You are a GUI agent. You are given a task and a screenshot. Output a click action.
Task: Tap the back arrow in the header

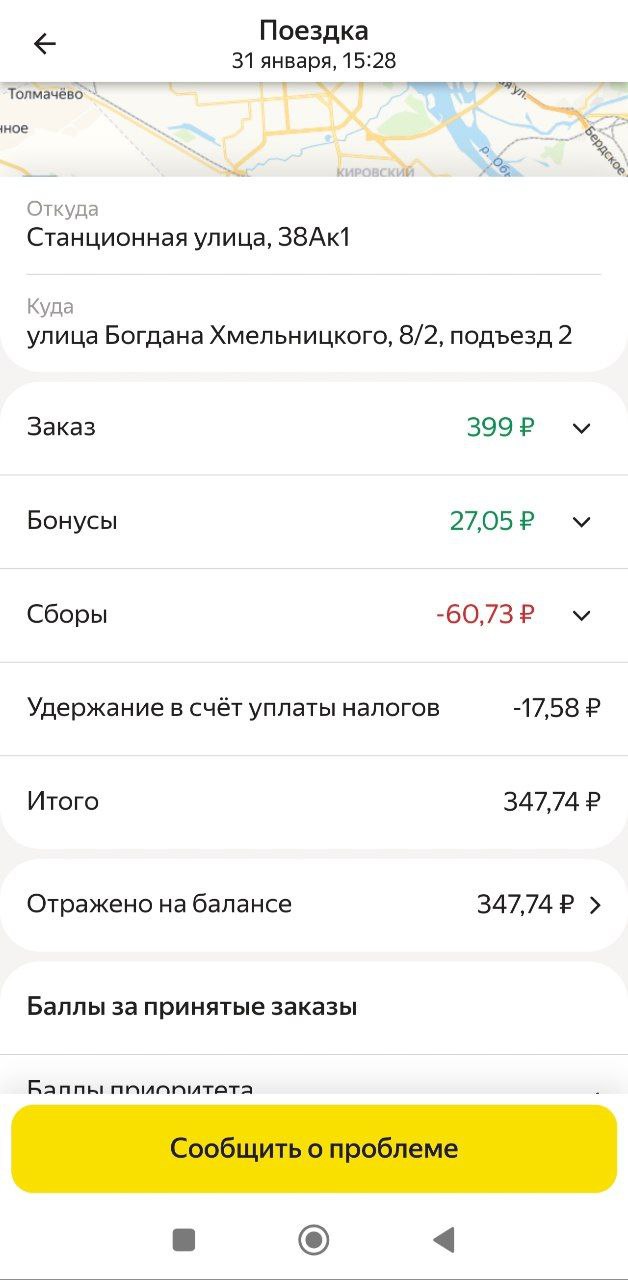point(45,44)
